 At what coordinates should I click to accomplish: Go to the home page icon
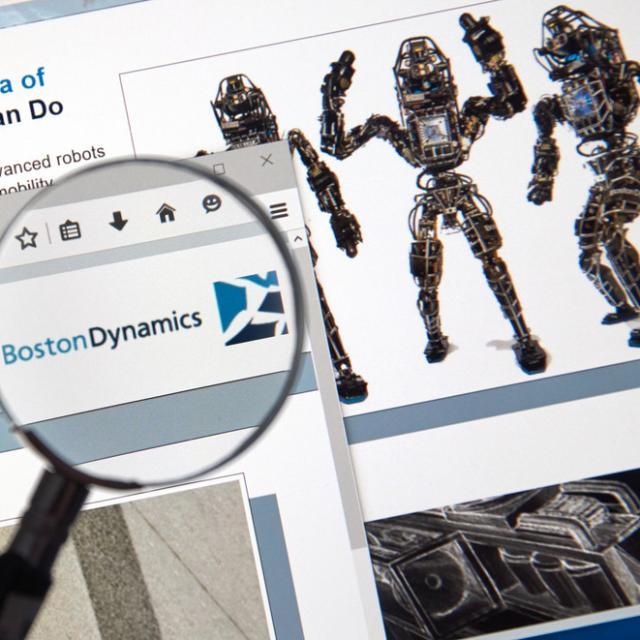coord(166,213)
